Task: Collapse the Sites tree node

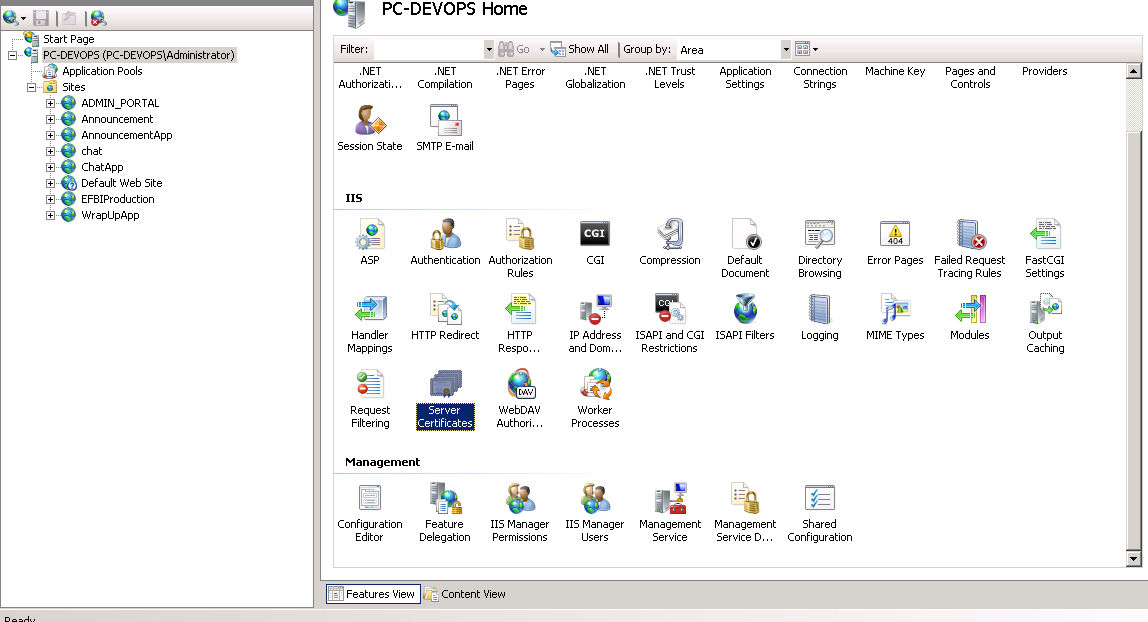Action: [32, 87]
